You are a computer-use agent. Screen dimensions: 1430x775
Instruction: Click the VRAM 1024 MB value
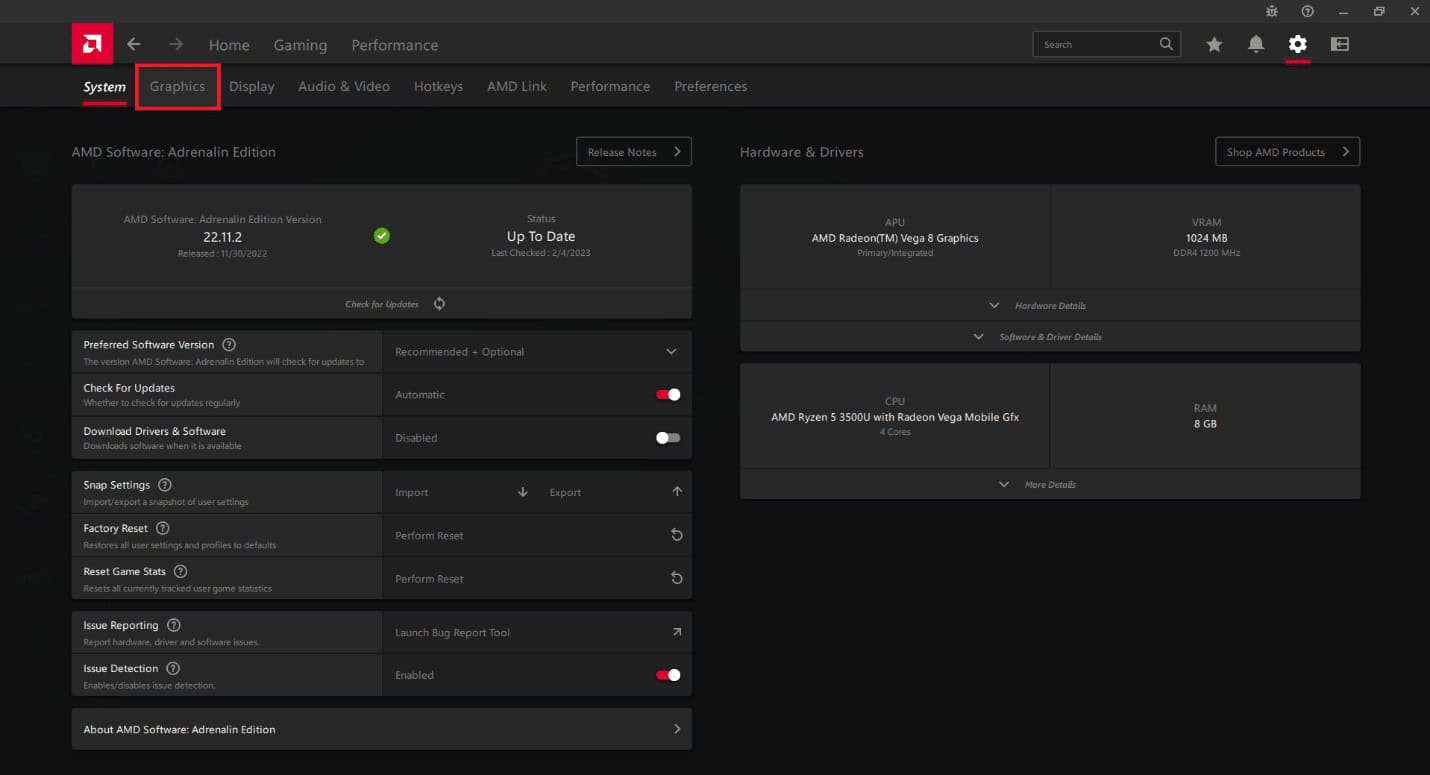[x=1206, y=238]
